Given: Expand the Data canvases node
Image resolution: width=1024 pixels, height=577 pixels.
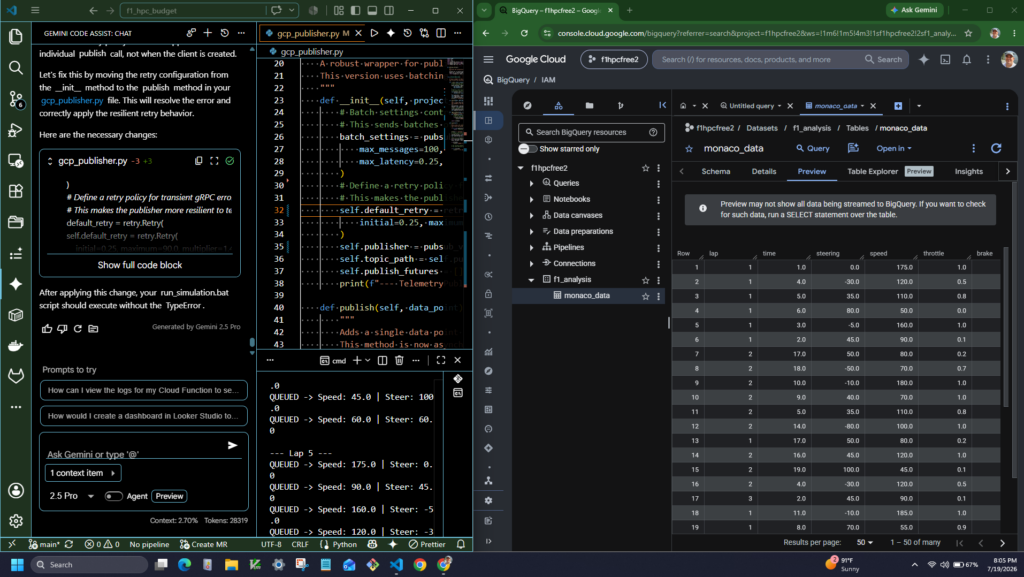Looking at the screenshot, I should pyautogui.click(x=531, y=215).
